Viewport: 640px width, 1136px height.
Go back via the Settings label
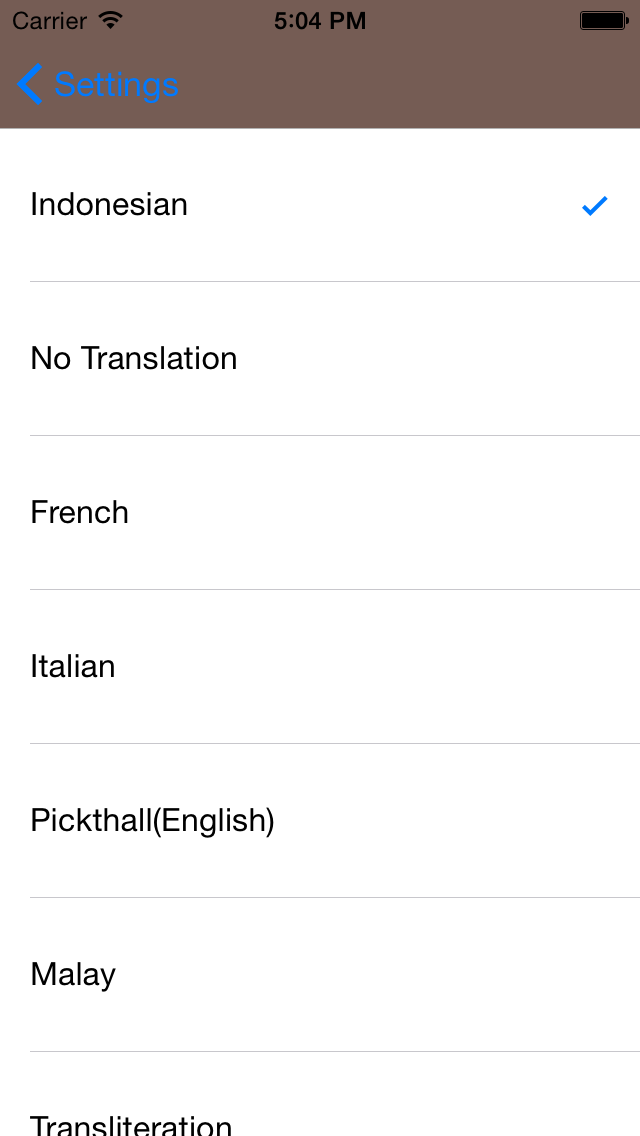coord(116,85)
